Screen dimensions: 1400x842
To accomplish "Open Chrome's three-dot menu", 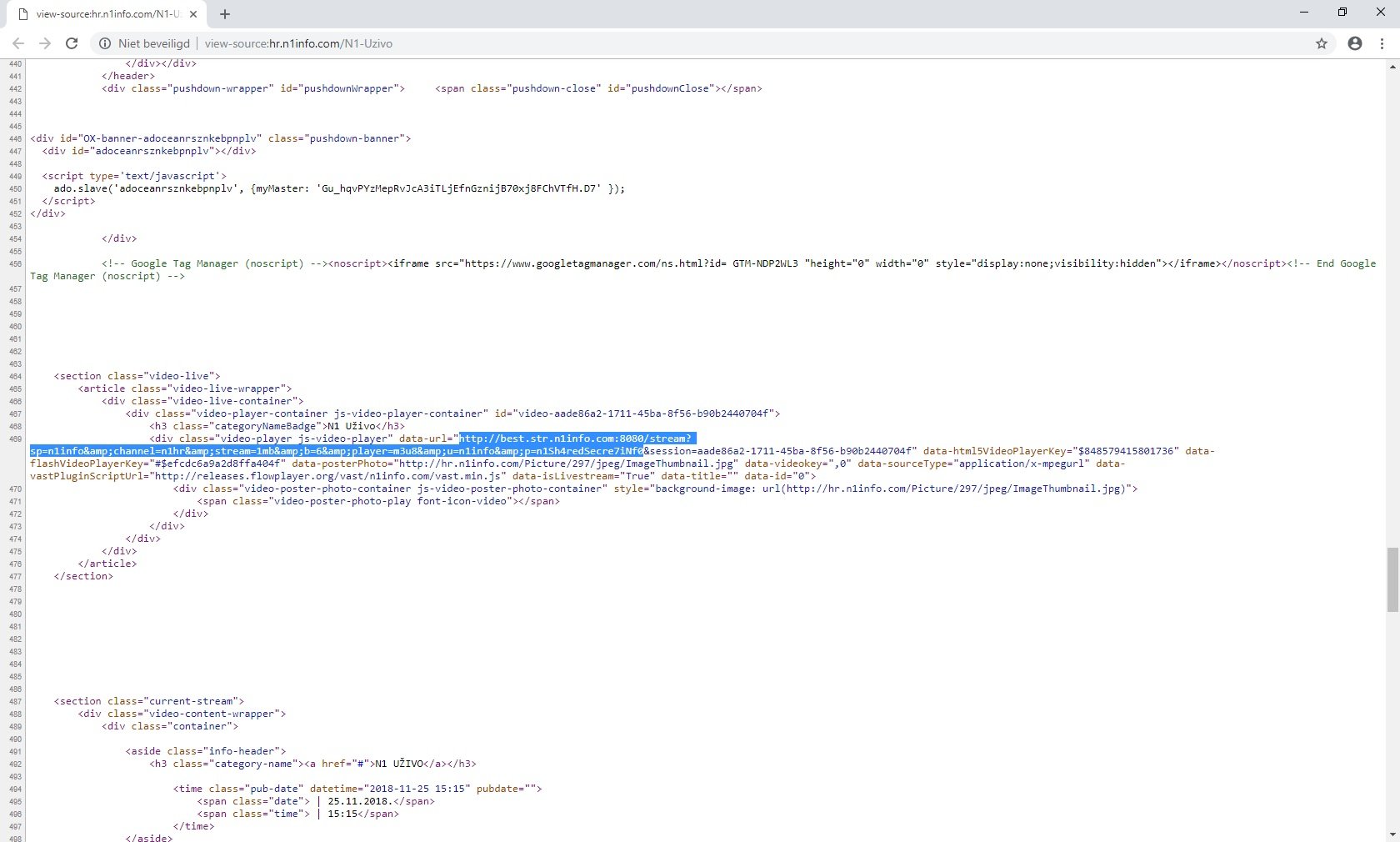I will (x=1382, y=43).
